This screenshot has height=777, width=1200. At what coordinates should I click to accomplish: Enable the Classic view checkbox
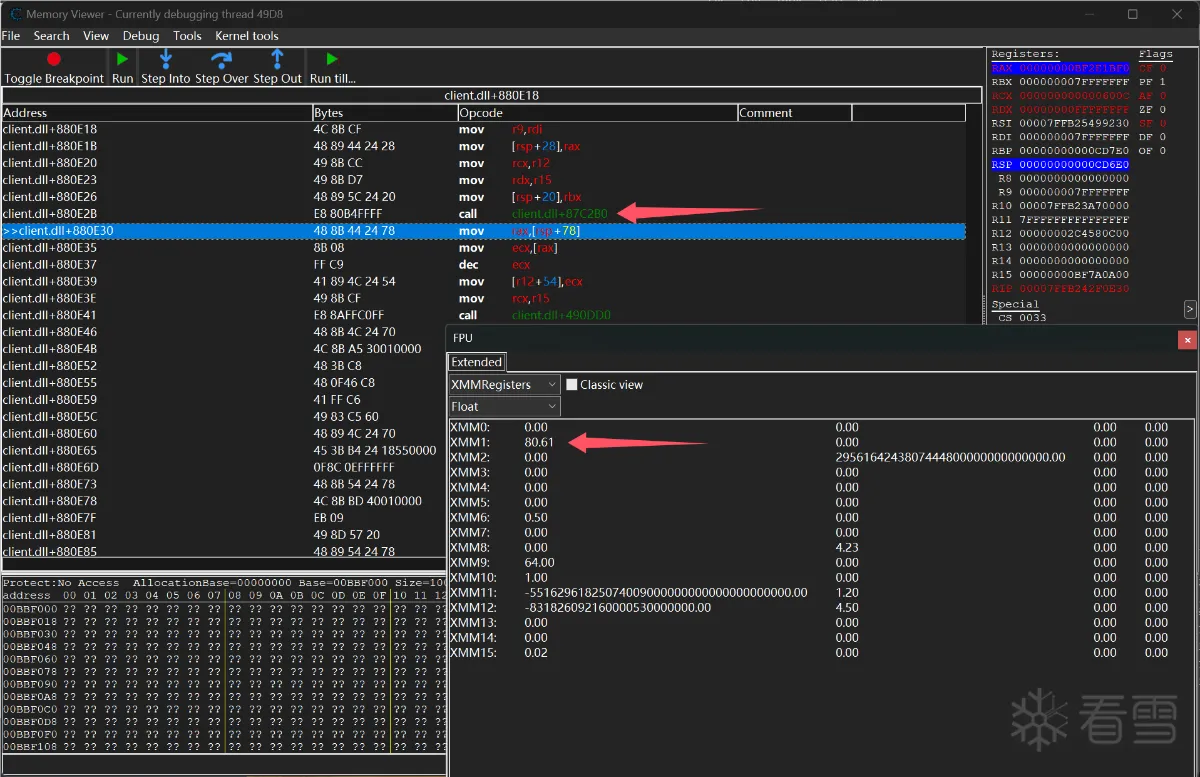point(572,385)
